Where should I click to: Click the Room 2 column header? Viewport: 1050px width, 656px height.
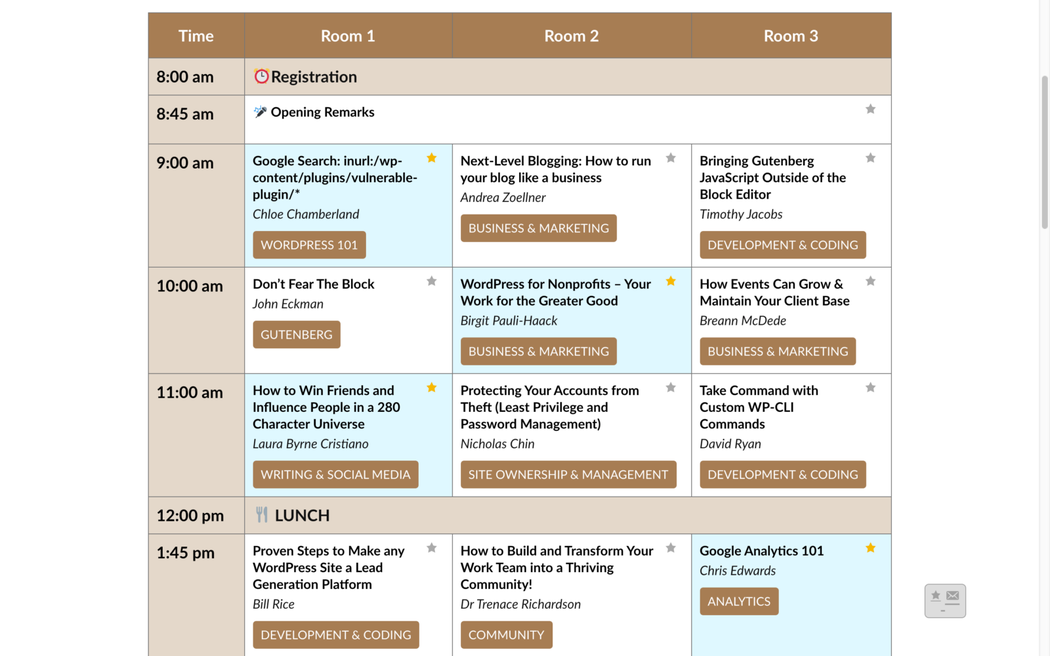click(x=571, y=36)
